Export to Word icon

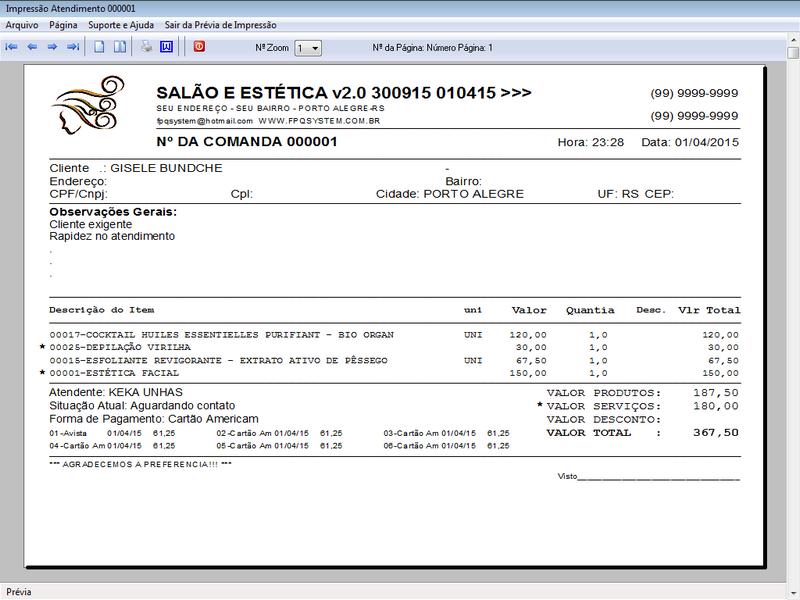point(166,47)
